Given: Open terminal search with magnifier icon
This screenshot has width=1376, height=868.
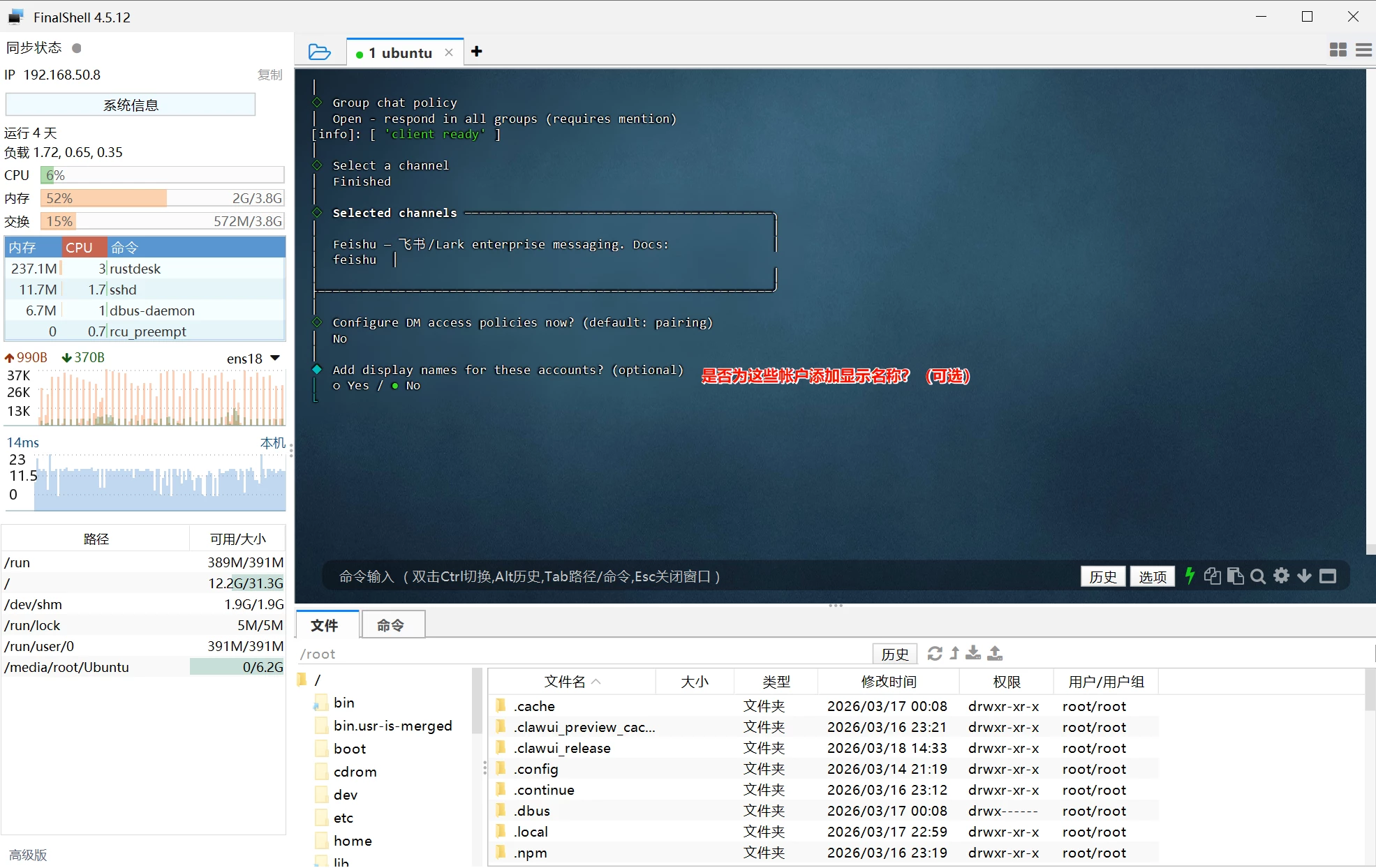Looking at the screenshot, I should click(1258, 576).
